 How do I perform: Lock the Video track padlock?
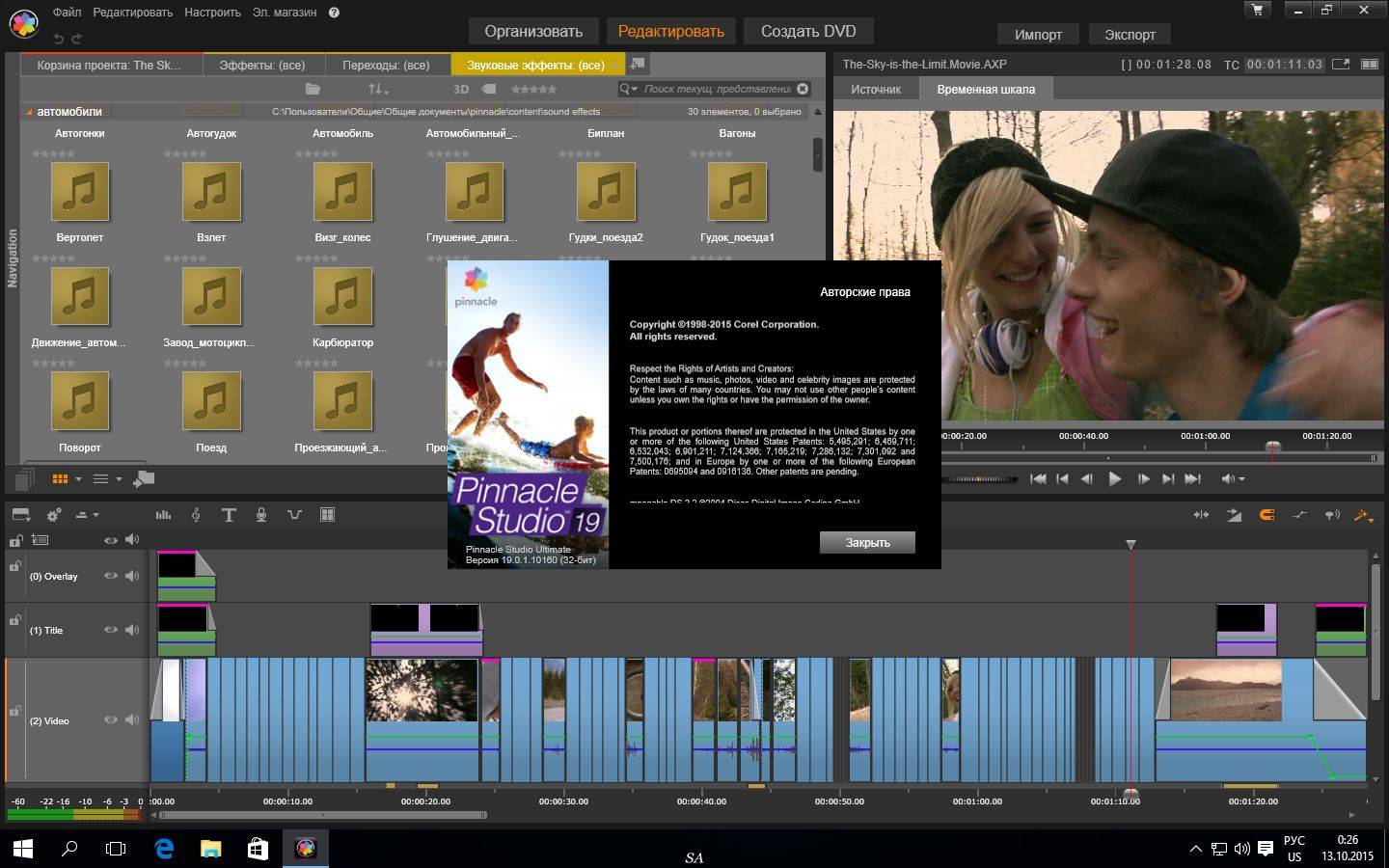pos(14,711)
